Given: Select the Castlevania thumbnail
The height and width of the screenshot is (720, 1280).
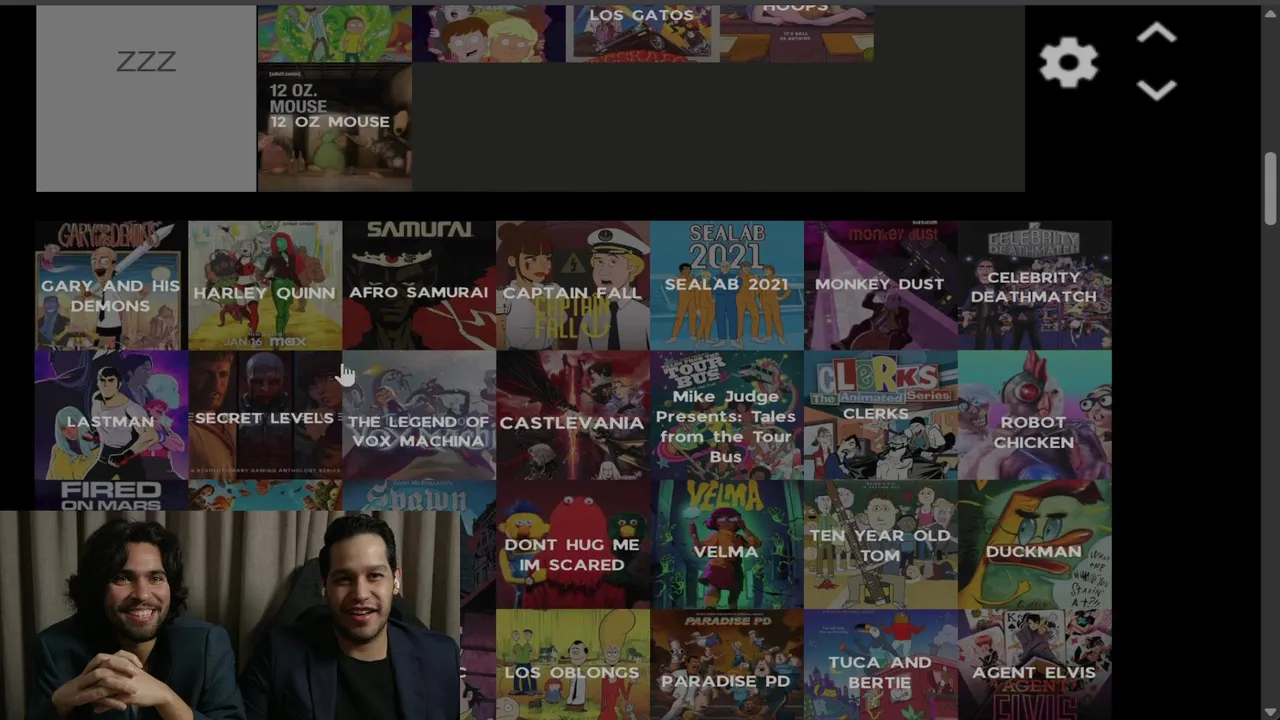Looking at the screenshot, I should click(573, 415).
